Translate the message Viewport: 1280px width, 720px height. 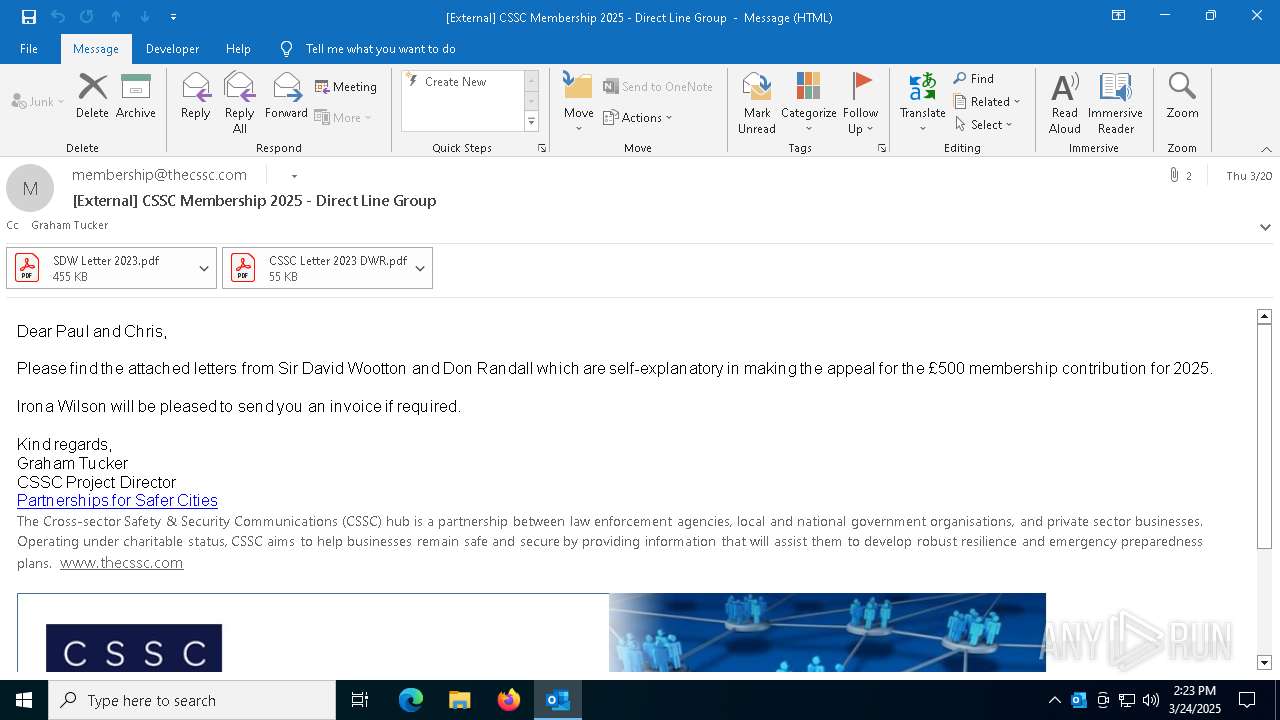coord(922,103)
